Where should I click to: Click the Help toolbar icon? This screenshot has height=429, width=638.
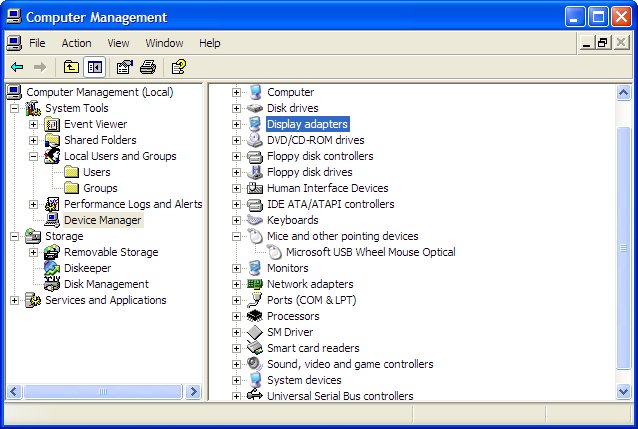coord(179,67)
